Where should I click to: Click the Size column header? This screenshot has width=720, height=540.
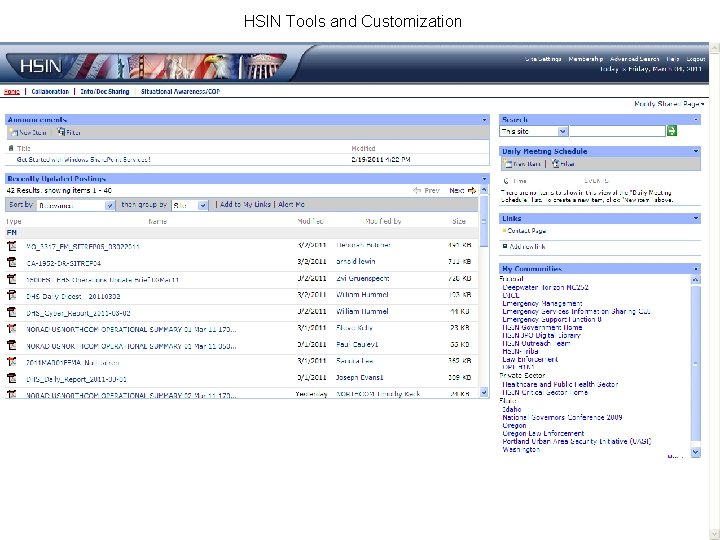pos(459,221)
